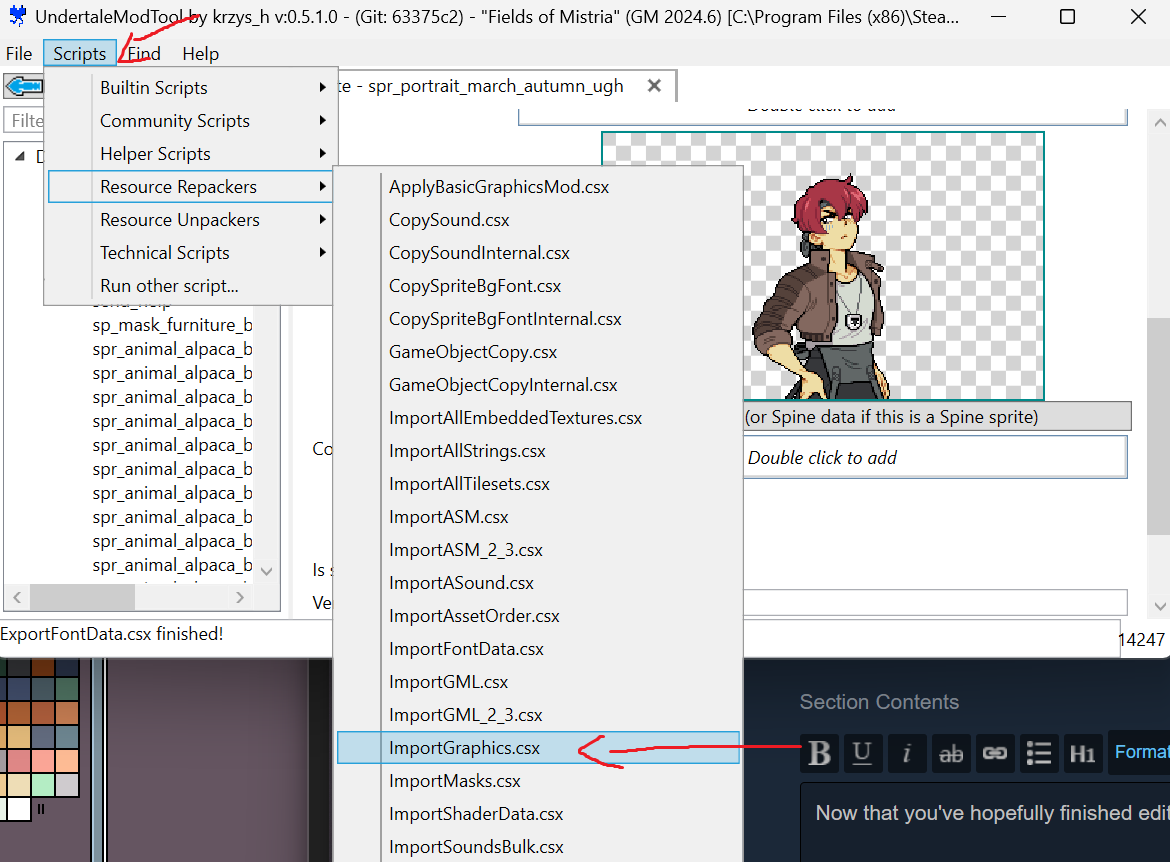
Task: Close the spr_portrait_march_autumn_ugh tab
Action: pos(654,86)
